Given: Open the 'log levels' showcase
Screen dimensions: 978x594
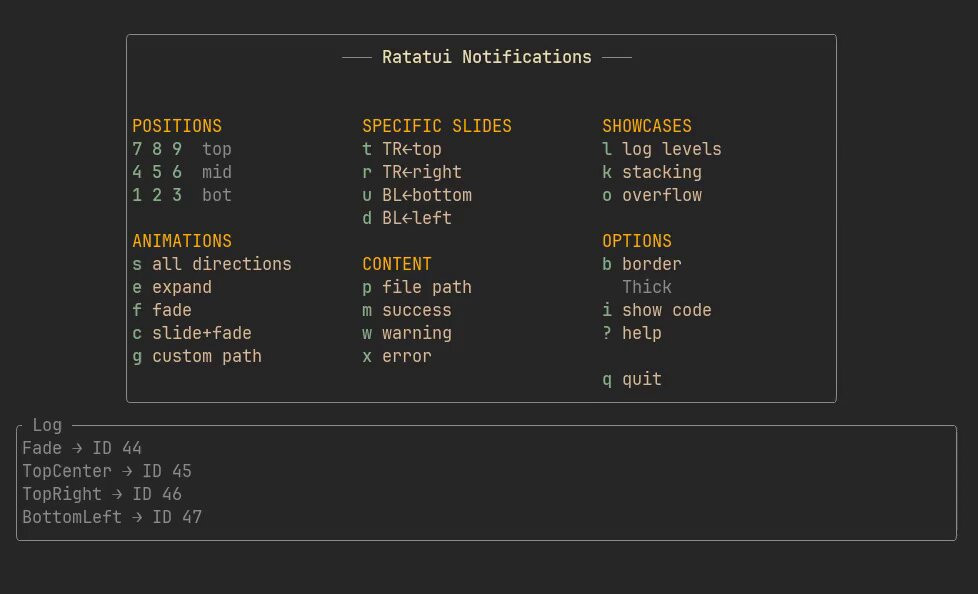Looking at the screenshot, I should click(x=671, y=150).
